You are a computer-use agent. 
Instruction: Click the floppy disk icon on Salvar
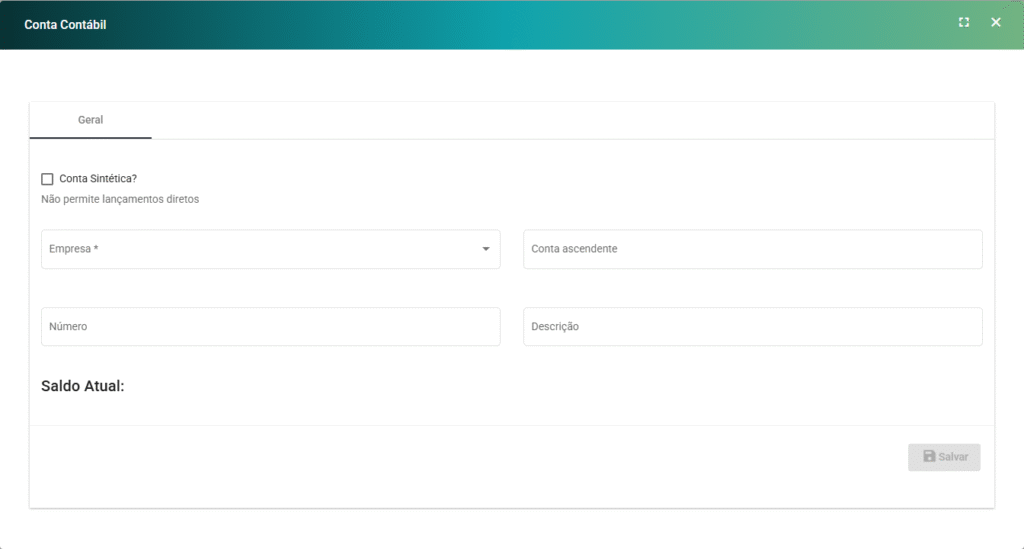click(x=929, y=457)
